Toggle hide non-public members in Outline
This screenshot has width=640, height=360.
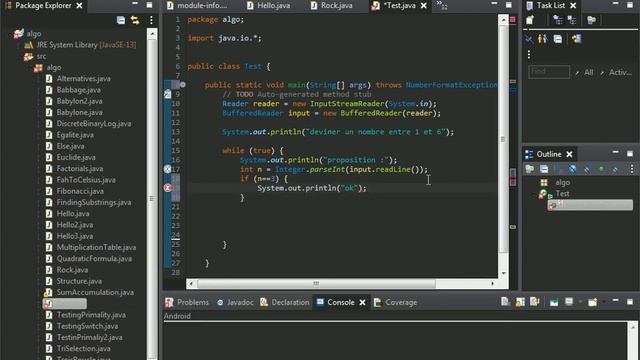[x=601, y=169]
